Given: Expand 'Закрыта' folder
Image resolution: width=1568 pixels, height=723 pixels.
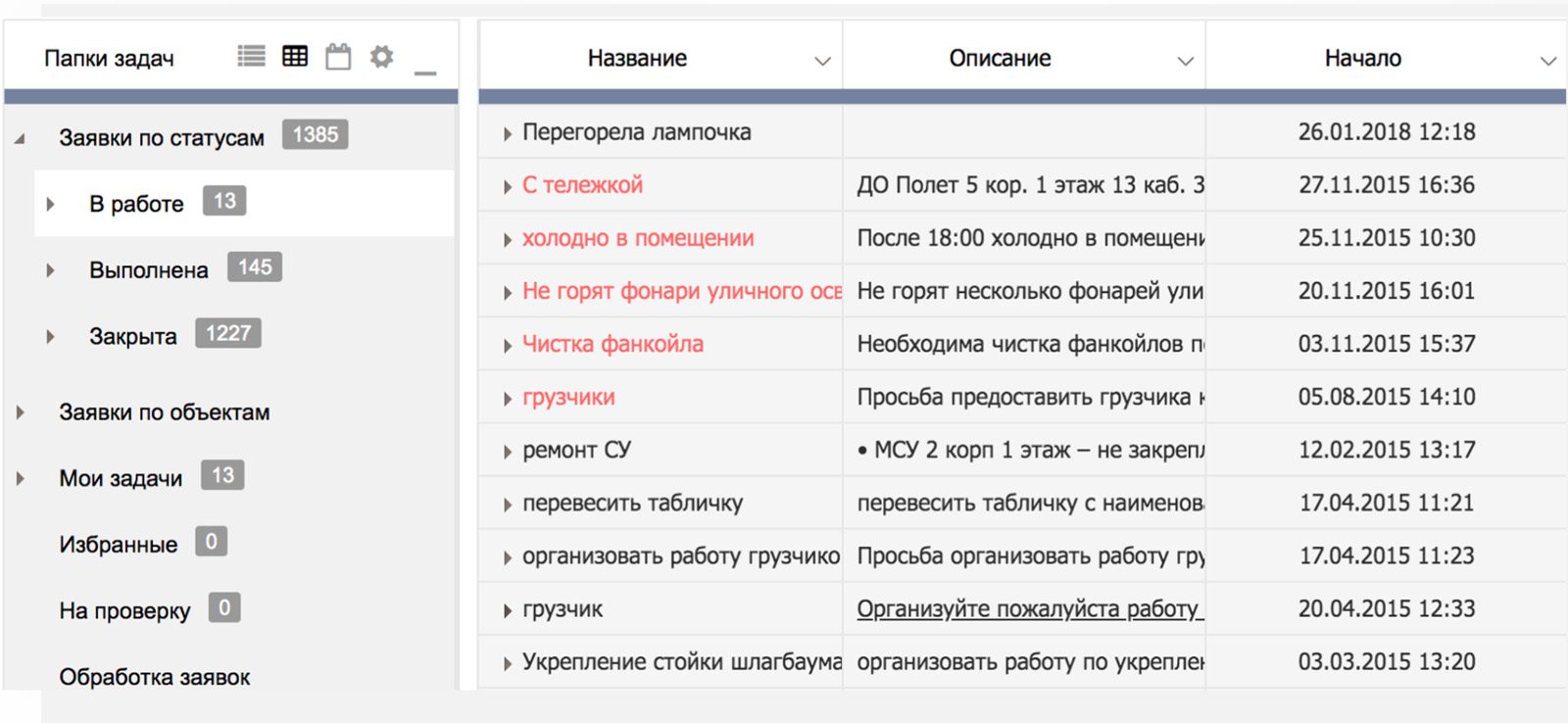Looking at the screenshot, I should [50, 336].
